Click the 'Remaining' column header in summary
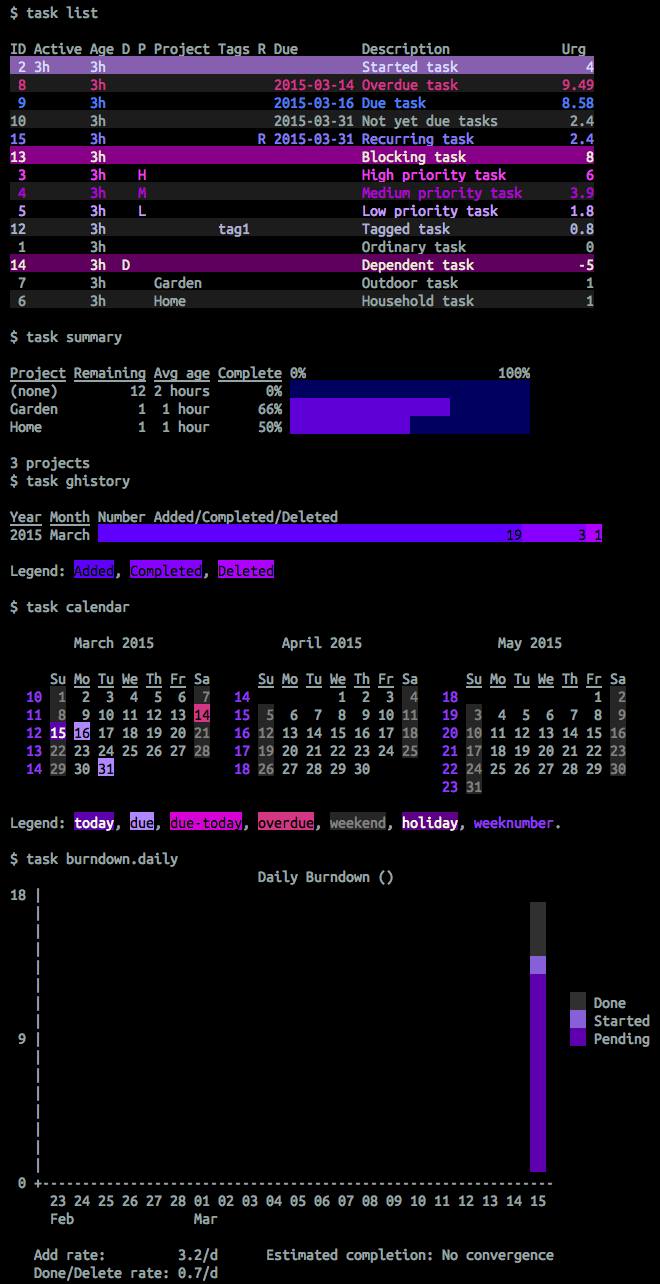The width and height of the screenshot is (660, 1284). (x=110, y=373)
